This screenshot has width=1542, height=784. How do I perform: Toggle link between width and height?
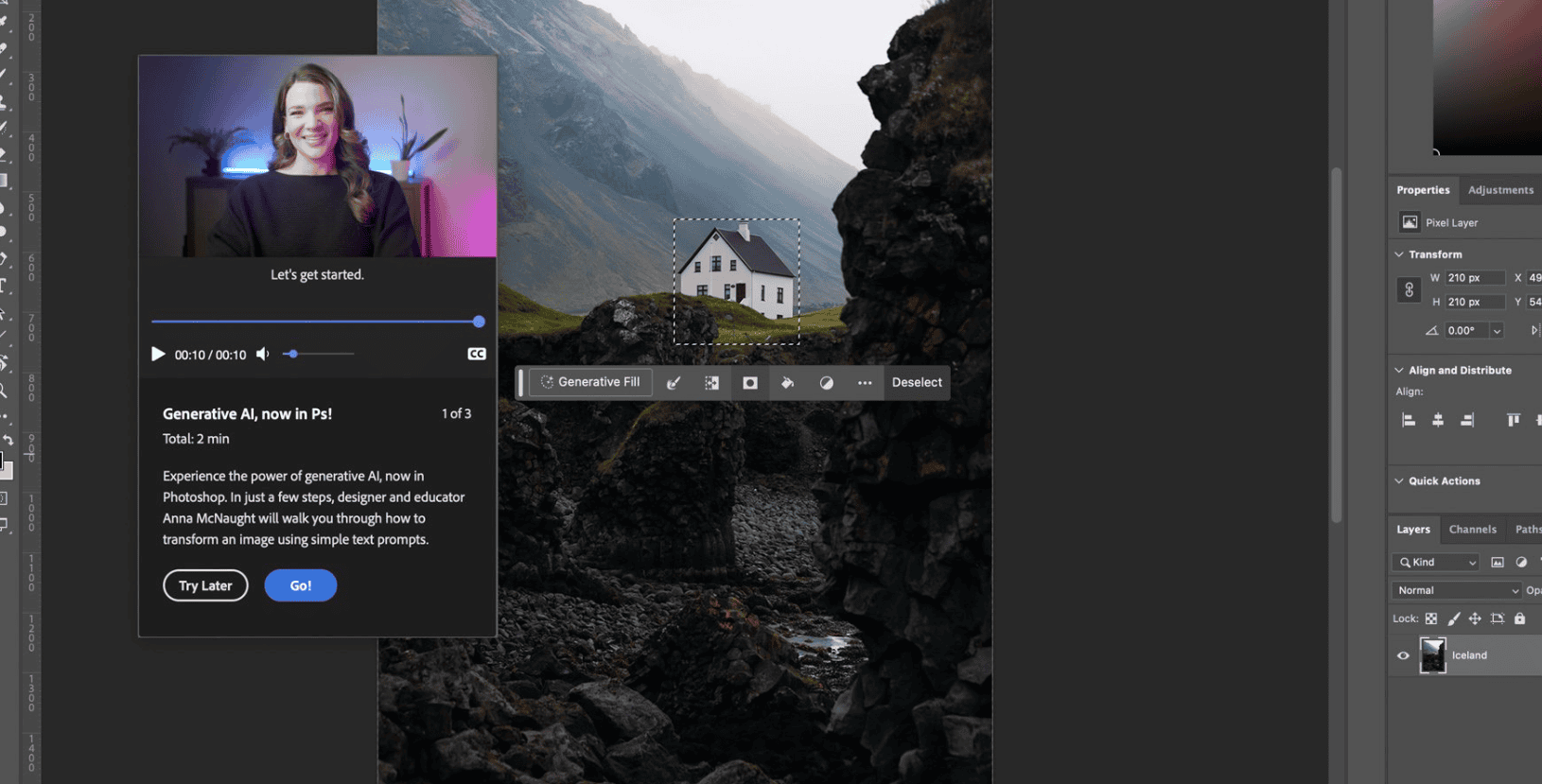tap(1409, 290)
